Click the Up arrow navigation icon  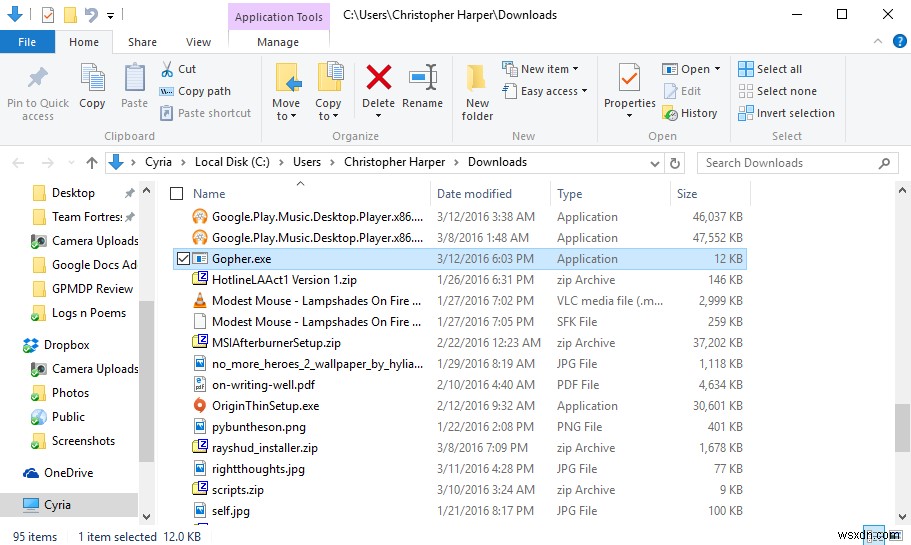92,163
